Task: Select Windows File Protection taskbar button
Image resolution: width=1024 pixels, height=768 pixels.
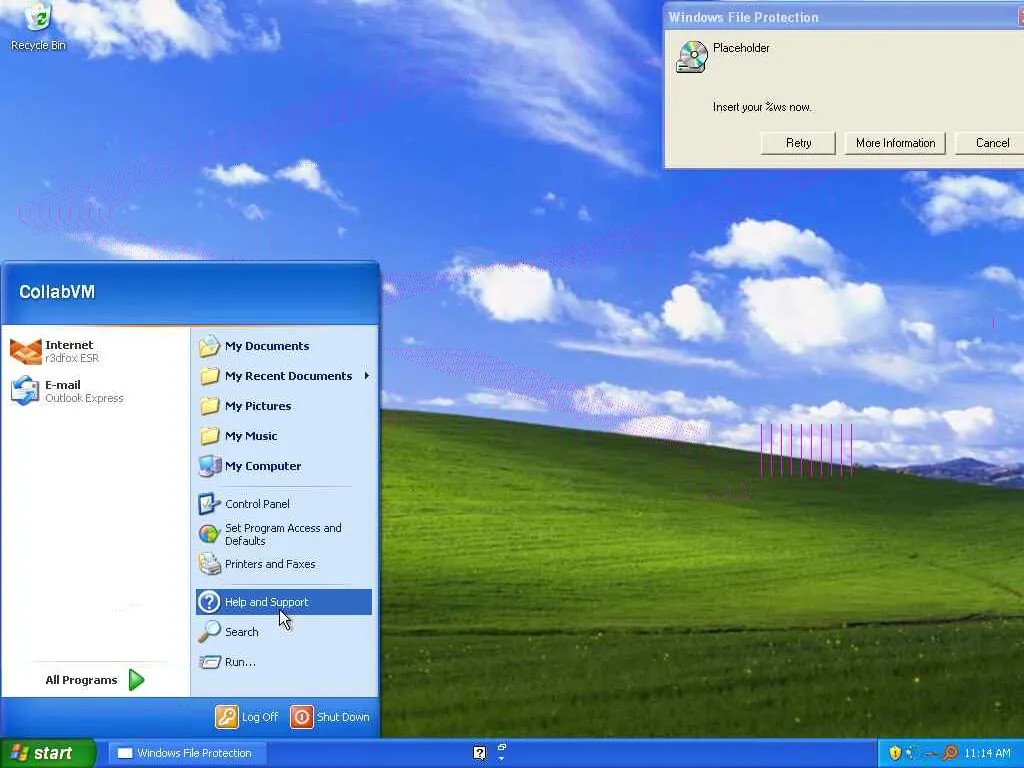Action: point(187,753)
